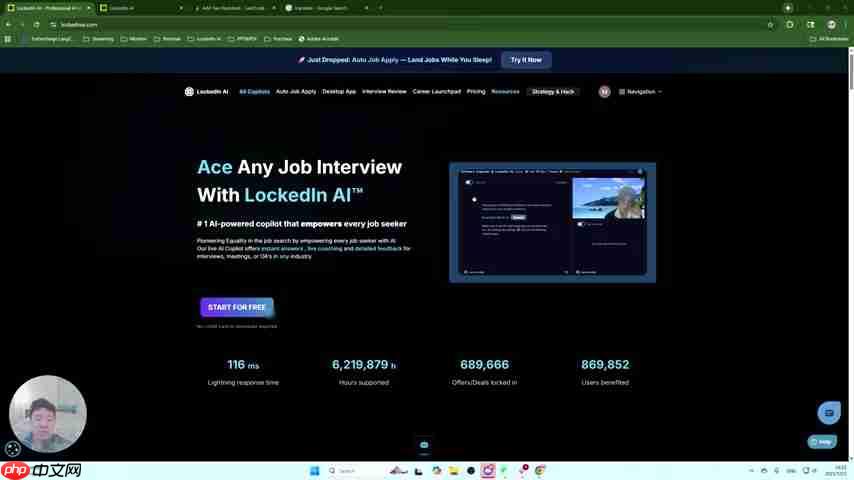Open the Auto Job Apply page
Screen dimensions: 854x480
(x=296, y=92)
